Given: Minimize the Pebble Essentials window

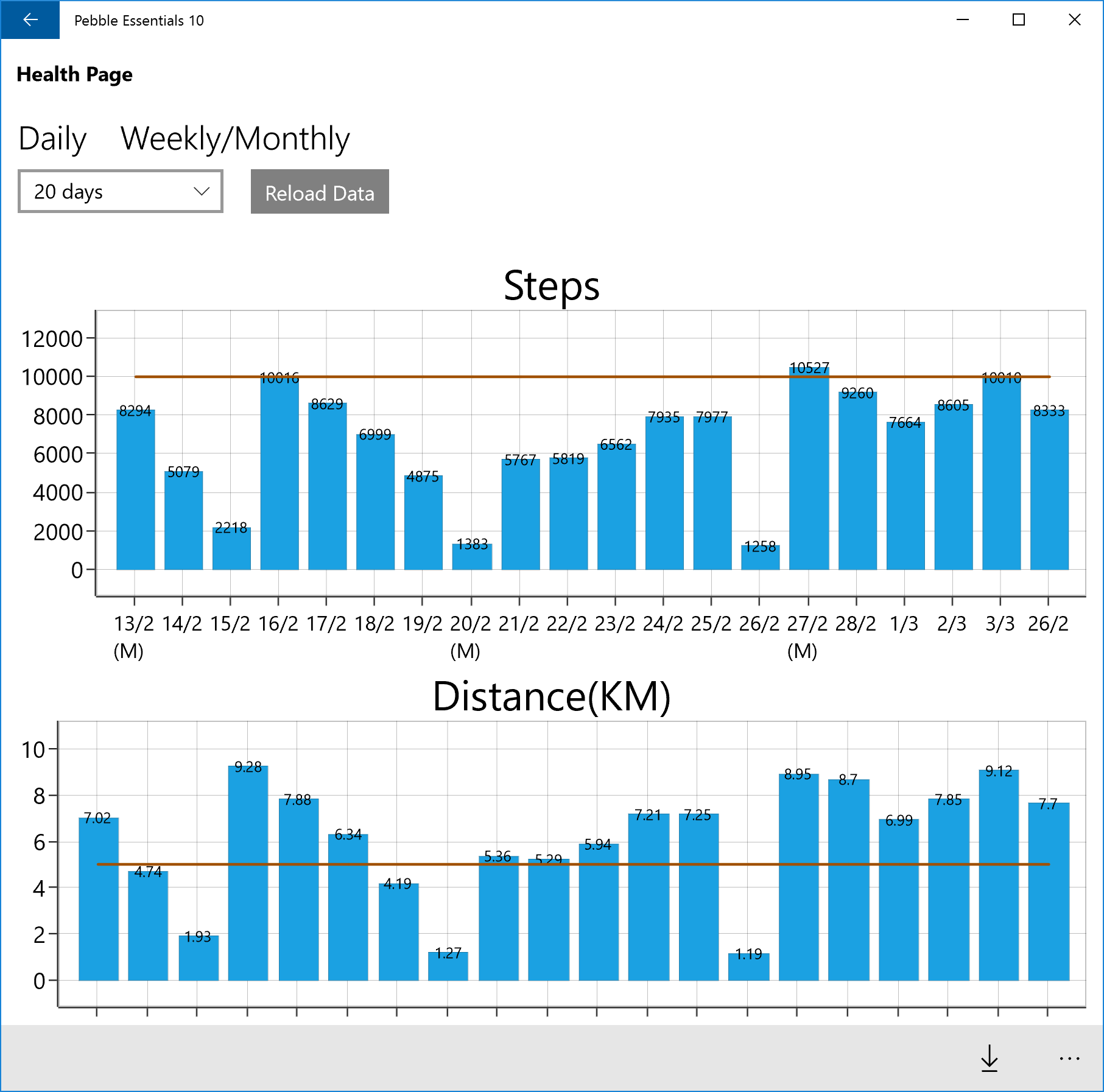Looking at the screenshot, I should tap(963, 19).
